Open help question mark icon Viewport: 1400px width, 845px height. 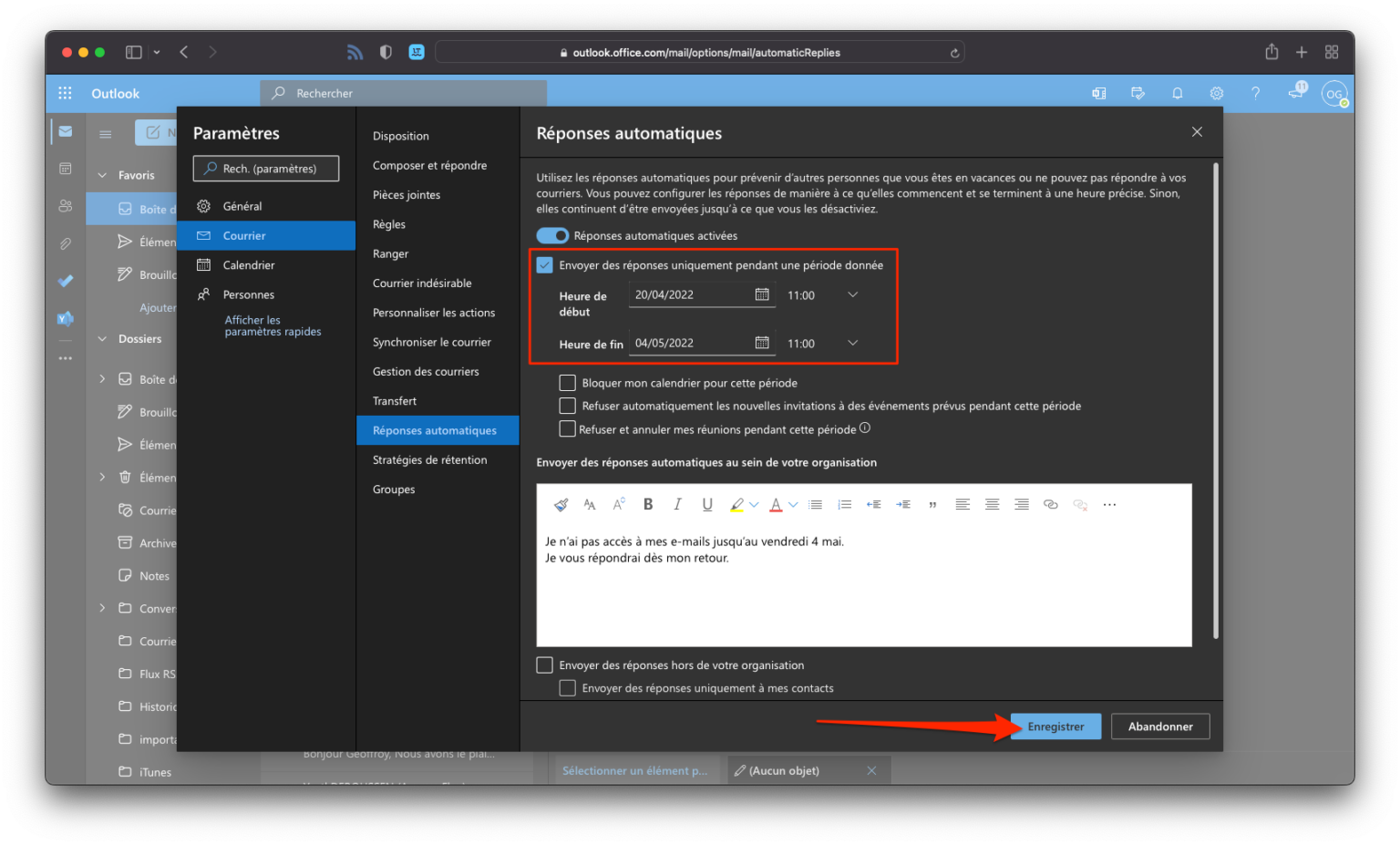click(1255, 93)
